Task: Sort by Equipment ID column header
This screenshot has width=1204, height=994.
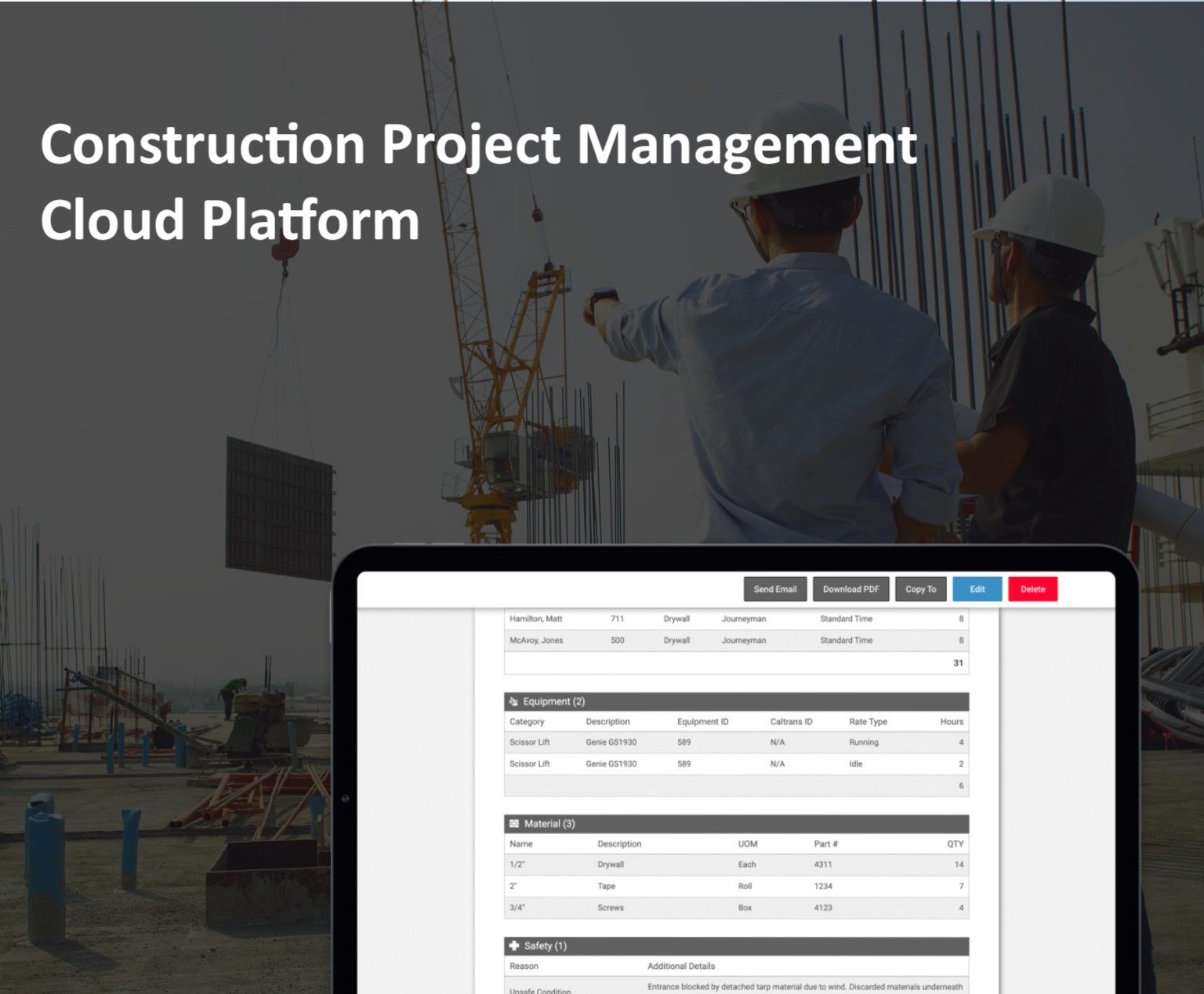Action: pos(702,722)
